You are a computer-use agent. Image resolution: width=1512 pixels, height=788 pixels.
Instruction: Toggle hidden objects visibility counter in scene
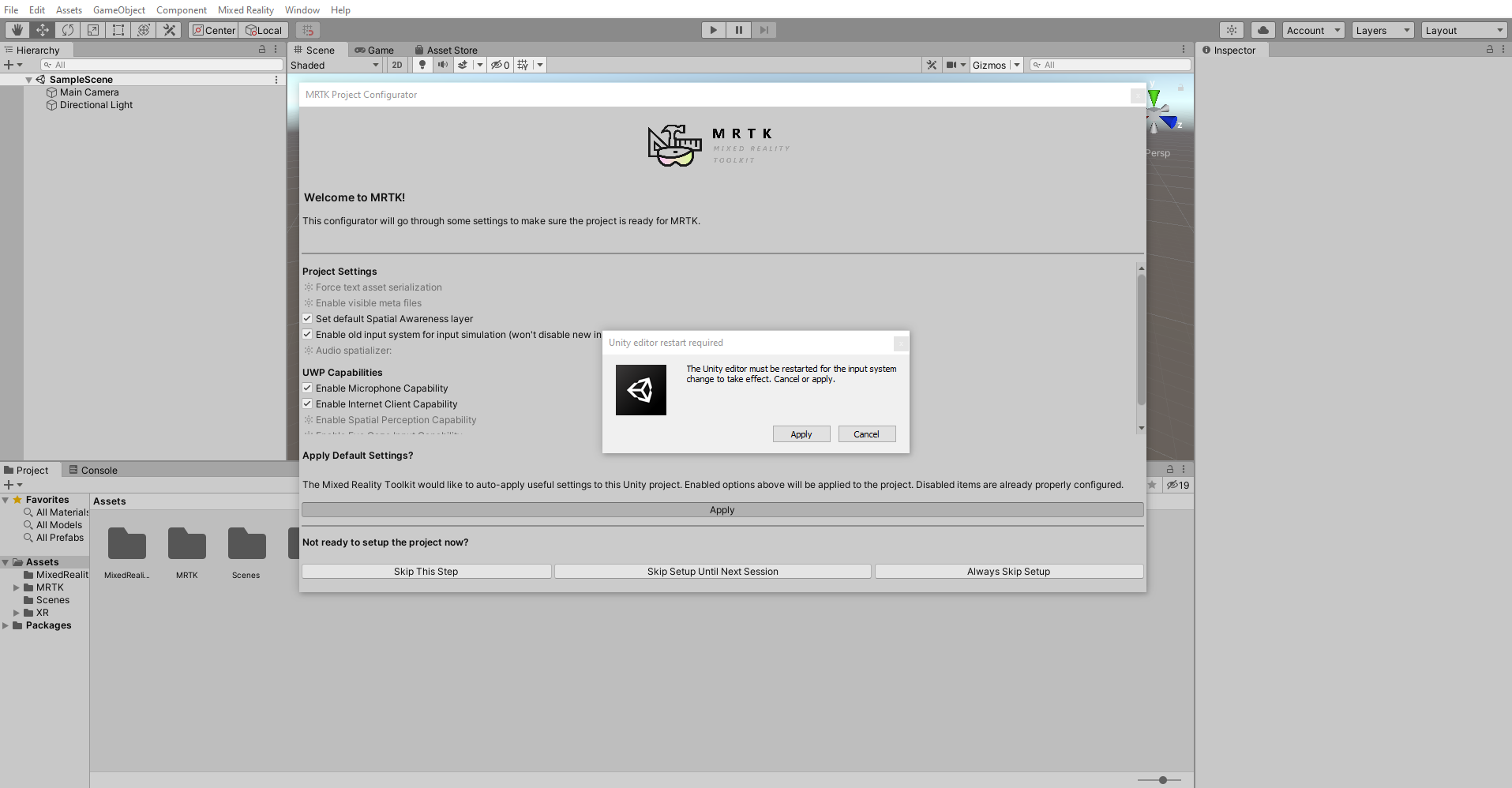tap(500, 65)
